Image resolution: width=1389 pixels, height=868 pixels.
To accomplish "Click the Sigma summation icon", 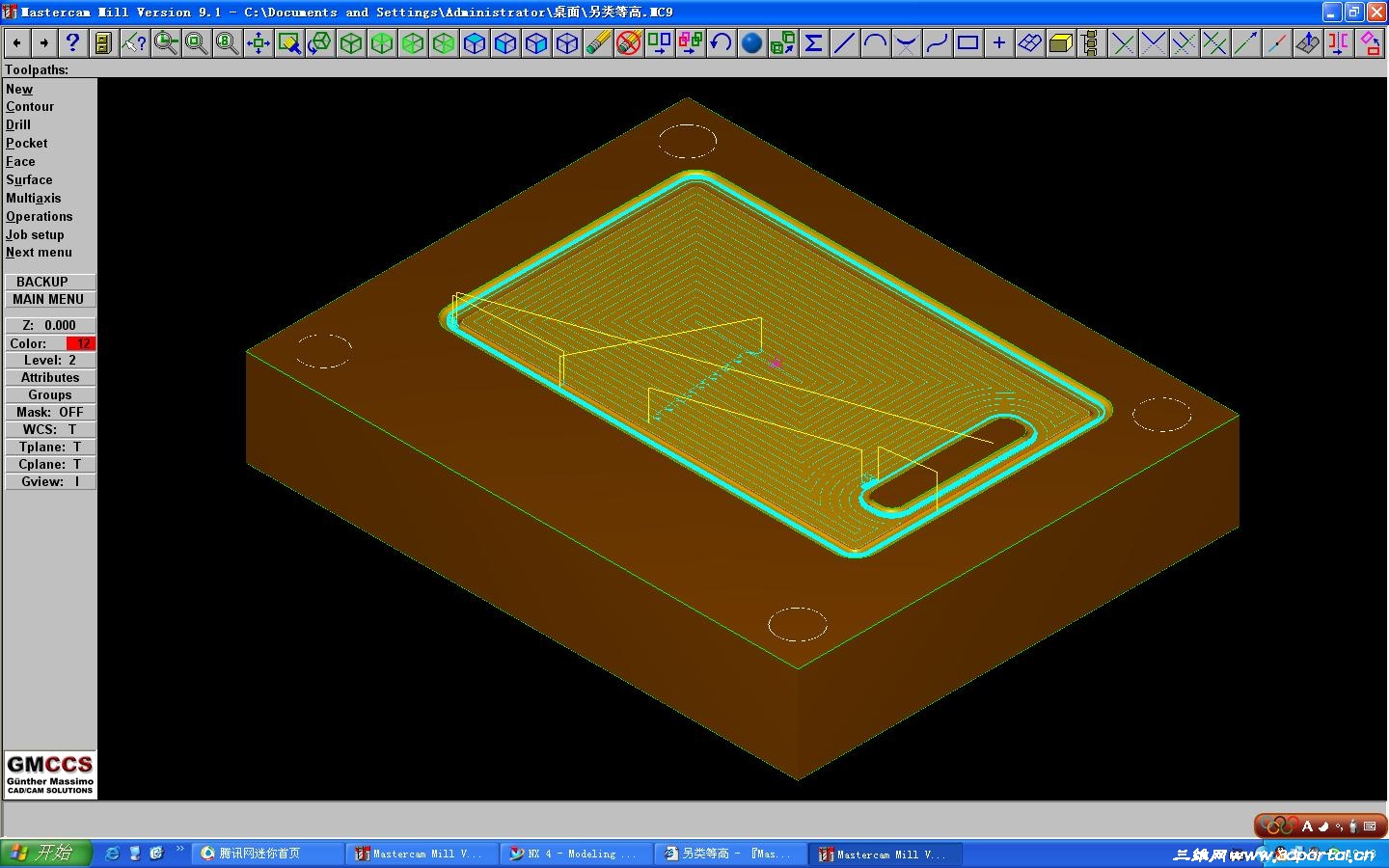I will point(813,42).
